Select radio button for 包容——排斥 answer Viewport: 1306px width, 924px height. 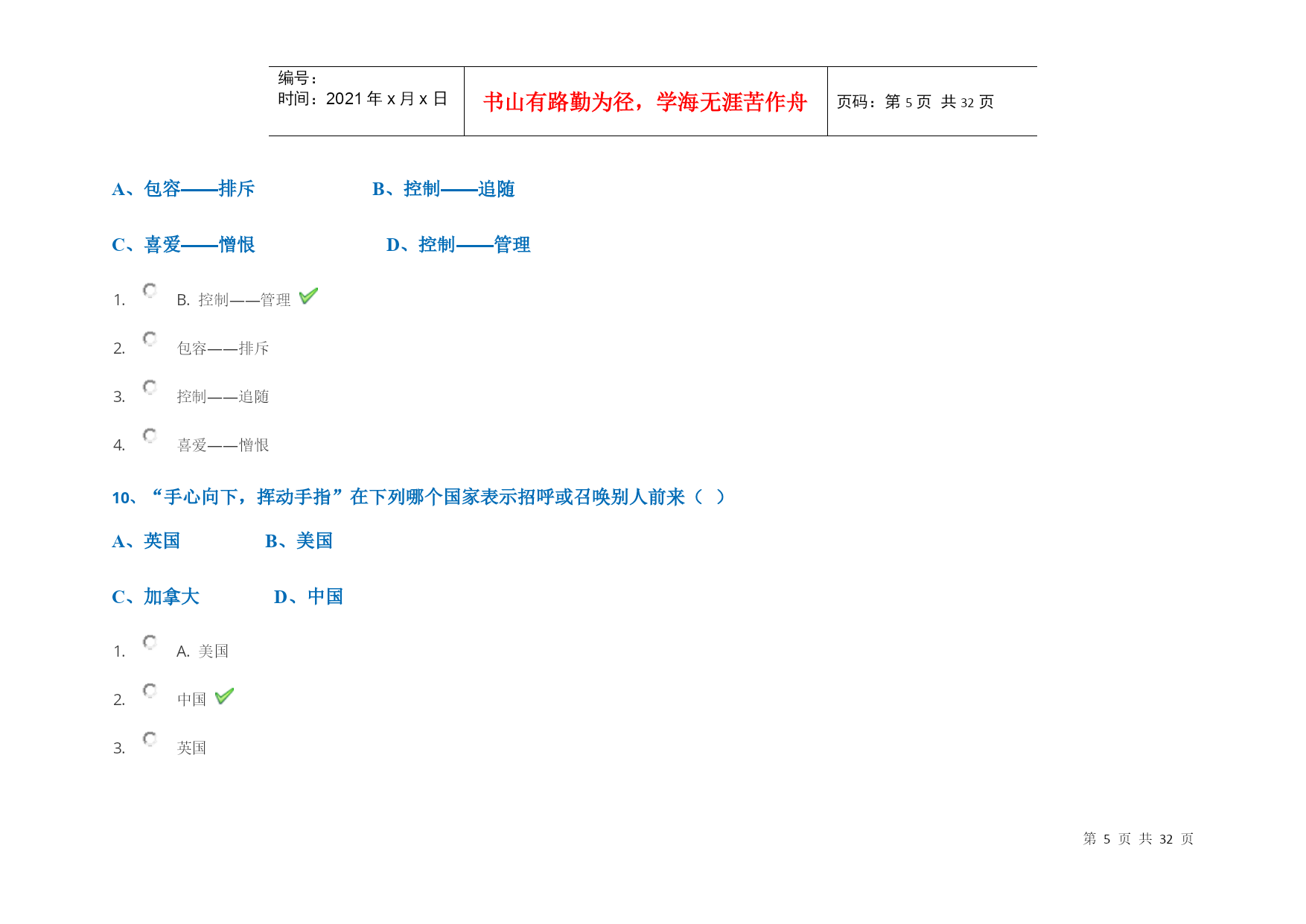pyautogui.click(x=150, y=339)
